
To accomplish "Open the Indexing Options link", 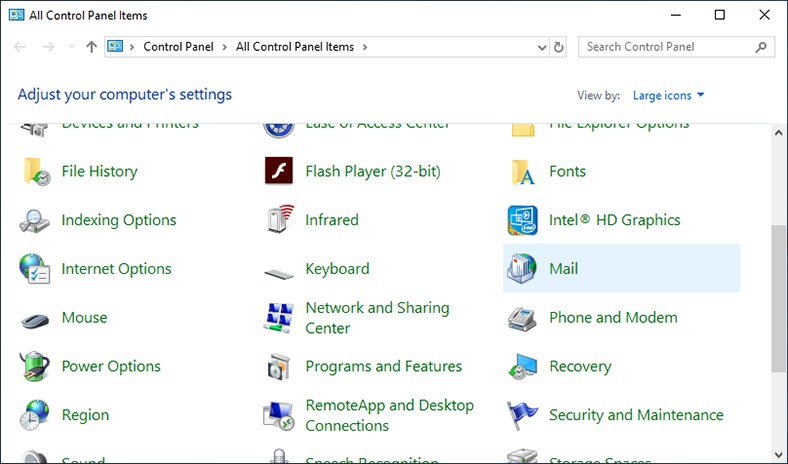I will pyautogui.click(x=119, y=220).
